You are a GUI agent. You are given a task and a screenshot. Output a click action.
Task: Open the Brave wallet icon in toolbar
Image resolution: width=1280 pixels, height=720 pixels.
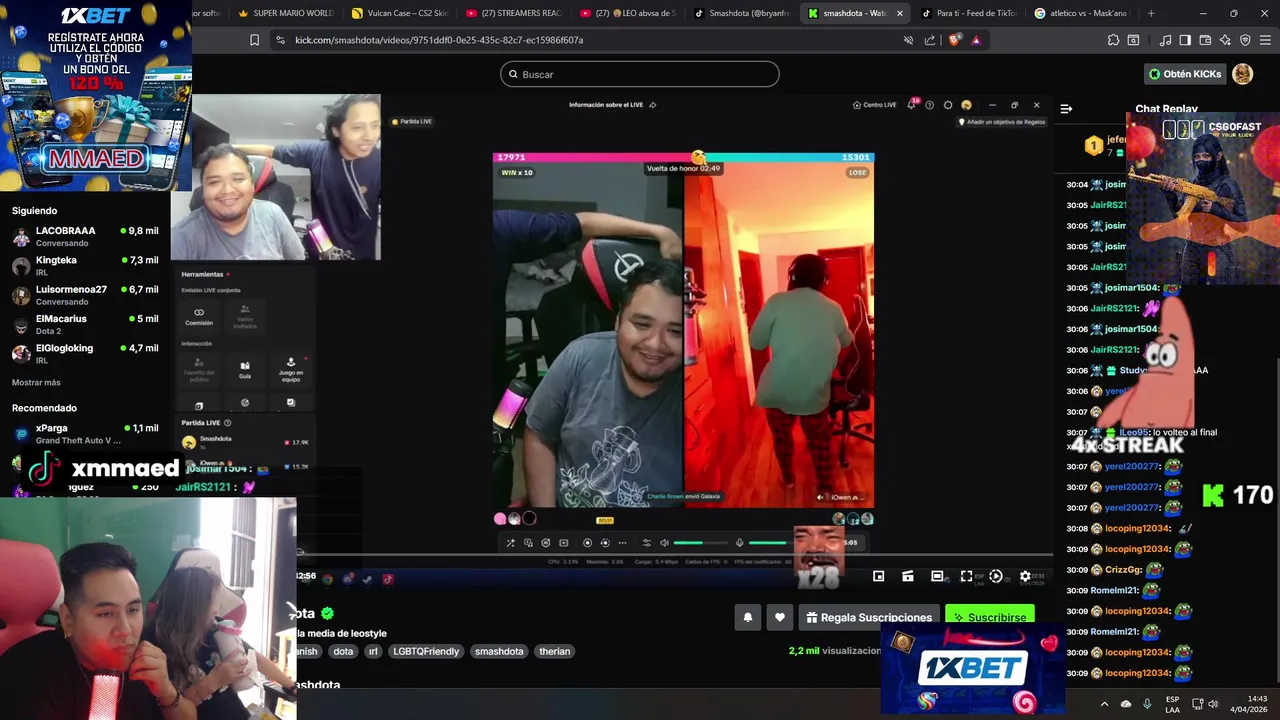pos(1205,40)
